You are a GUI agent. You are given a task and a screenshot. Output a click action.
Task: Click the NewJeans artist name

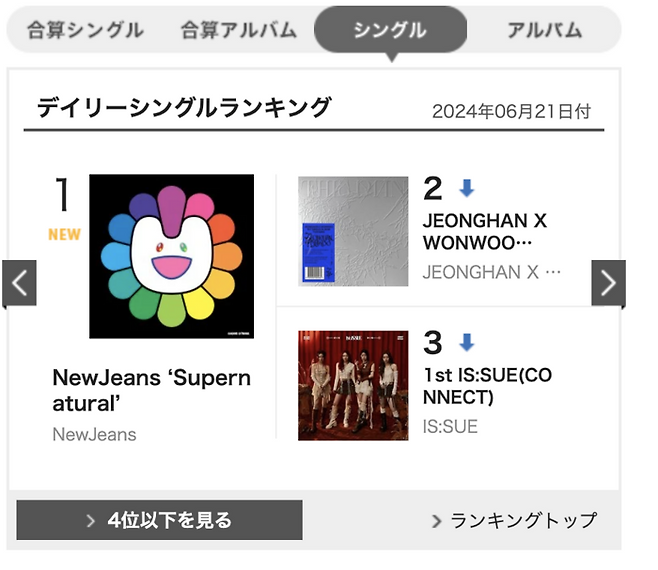click(94, 435)
